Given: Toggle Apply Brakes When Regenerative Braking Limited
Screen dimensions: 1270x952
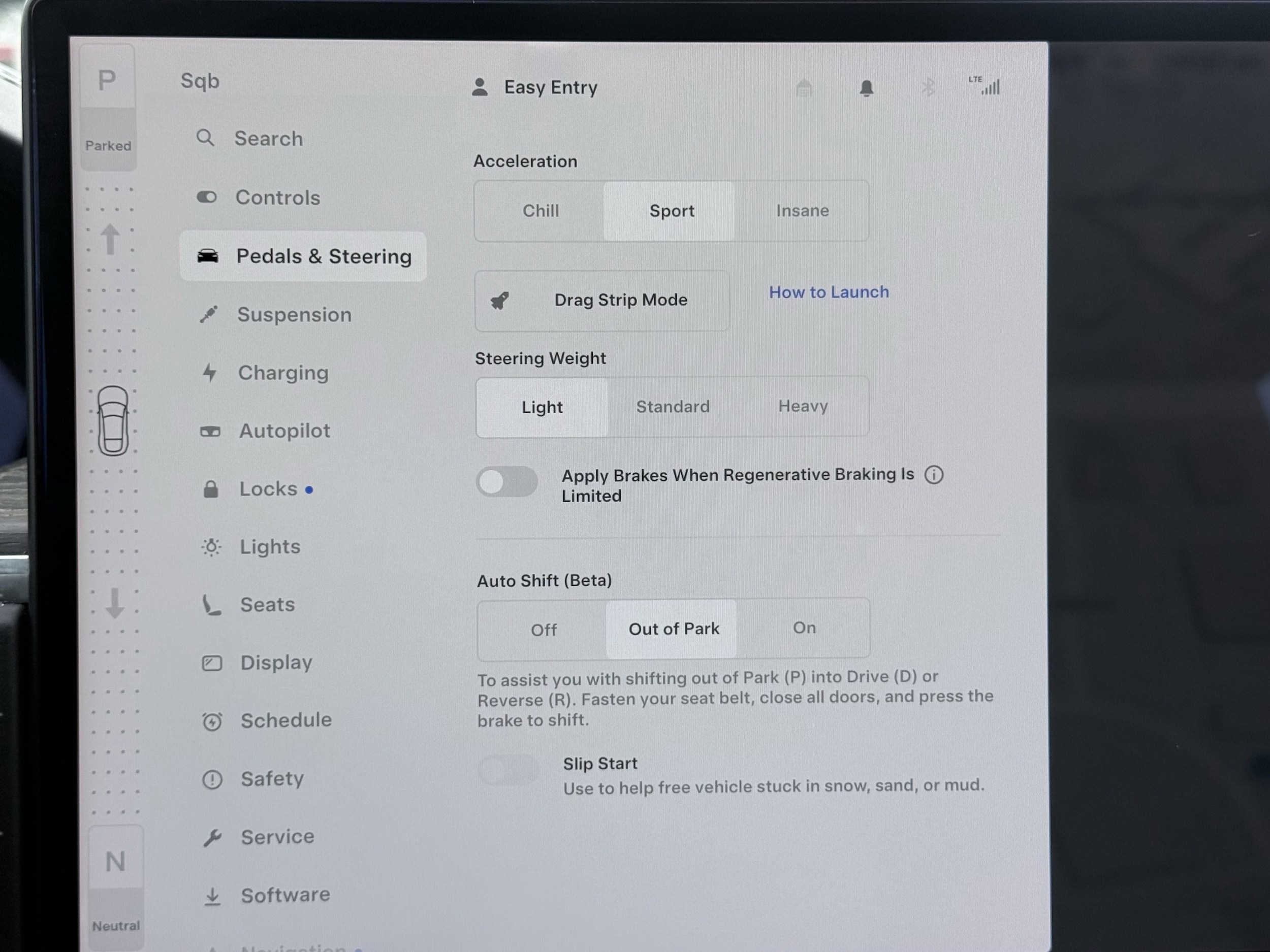Looking at the screenshot, I should tap(506, 482).
